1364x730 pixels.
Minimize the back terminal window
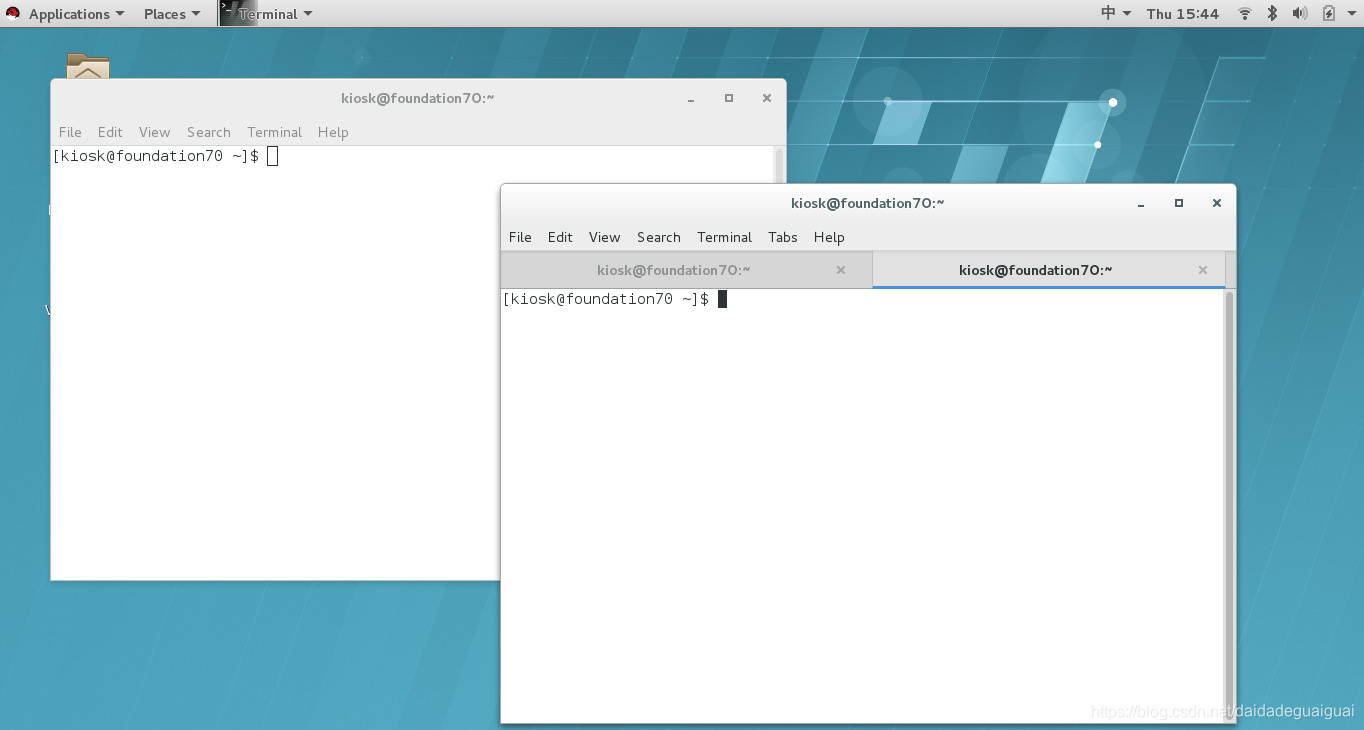691,98
